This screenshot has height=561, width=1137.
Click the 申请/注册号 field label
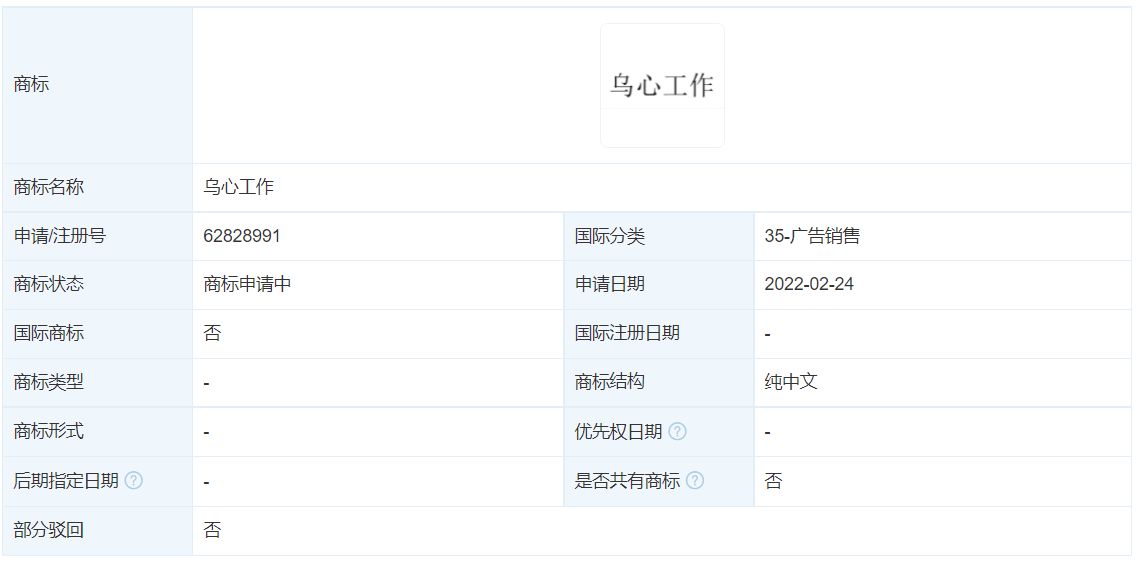click(x=59, y=236)
